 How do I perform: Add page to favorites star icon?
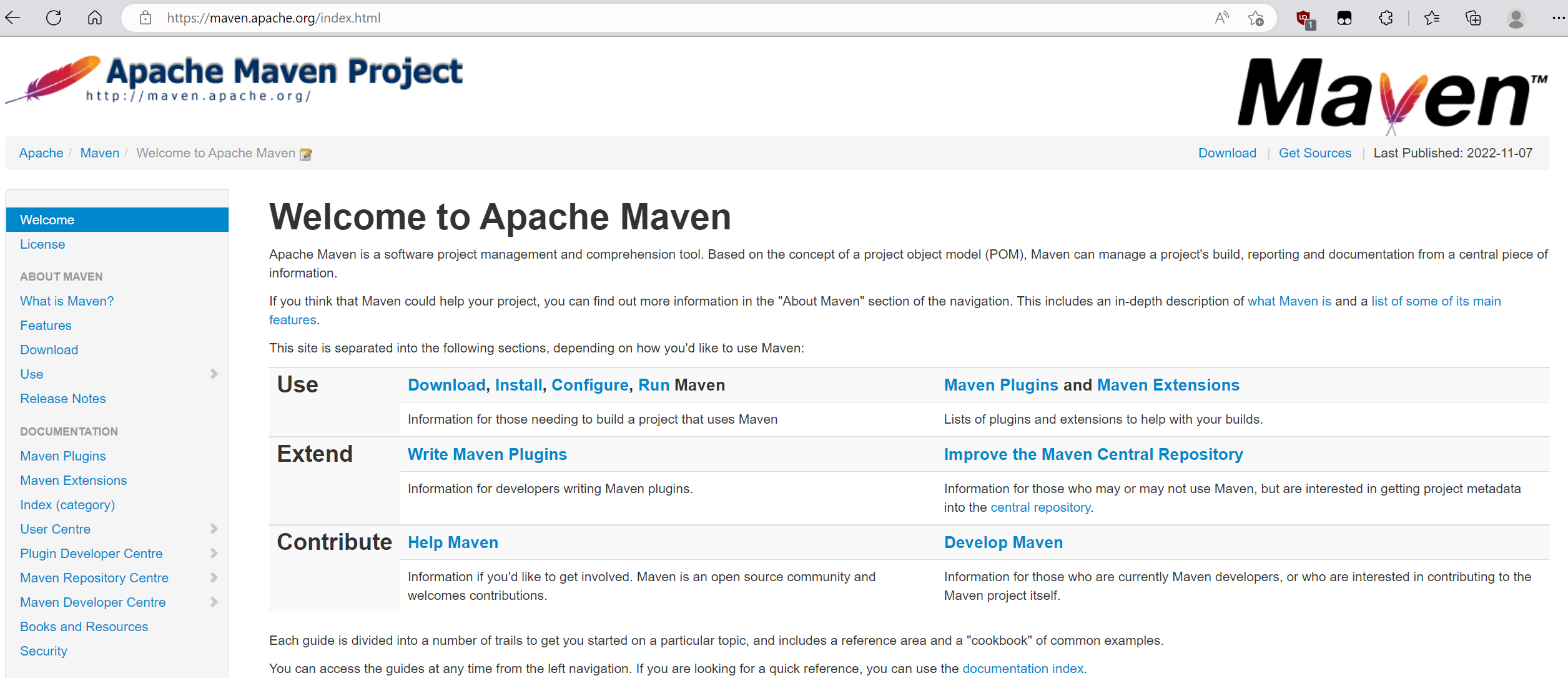click(x=1256, y=18)
